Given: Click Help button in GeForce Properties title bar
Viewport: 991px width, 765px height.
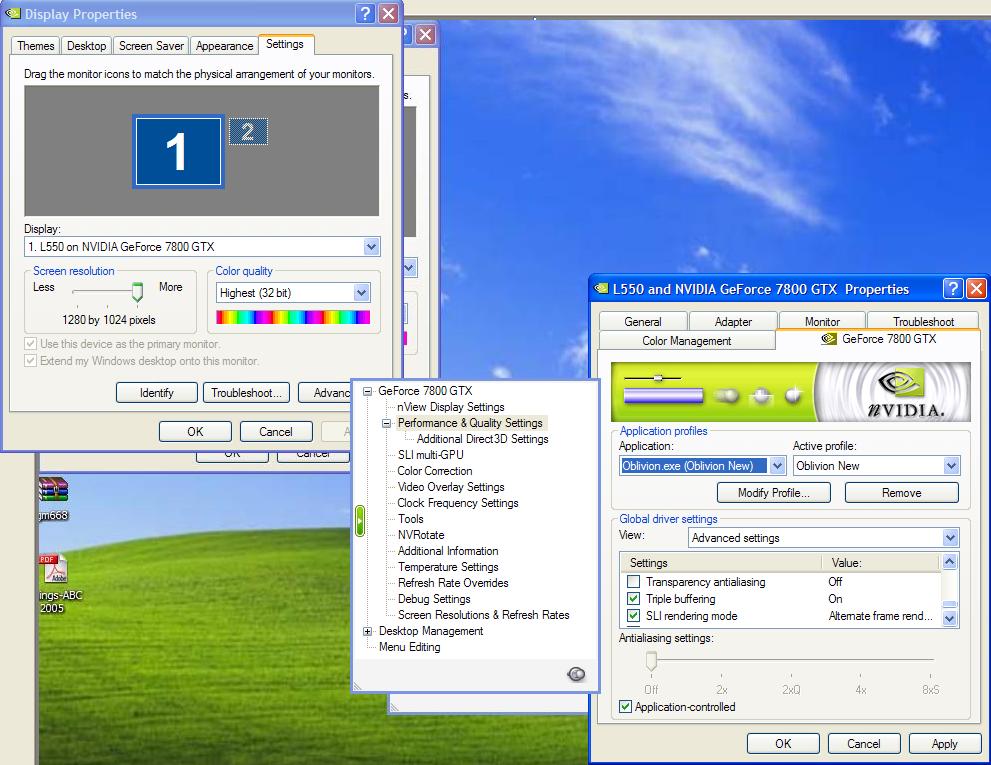Looking at the screenshot, I should (952, 288).
